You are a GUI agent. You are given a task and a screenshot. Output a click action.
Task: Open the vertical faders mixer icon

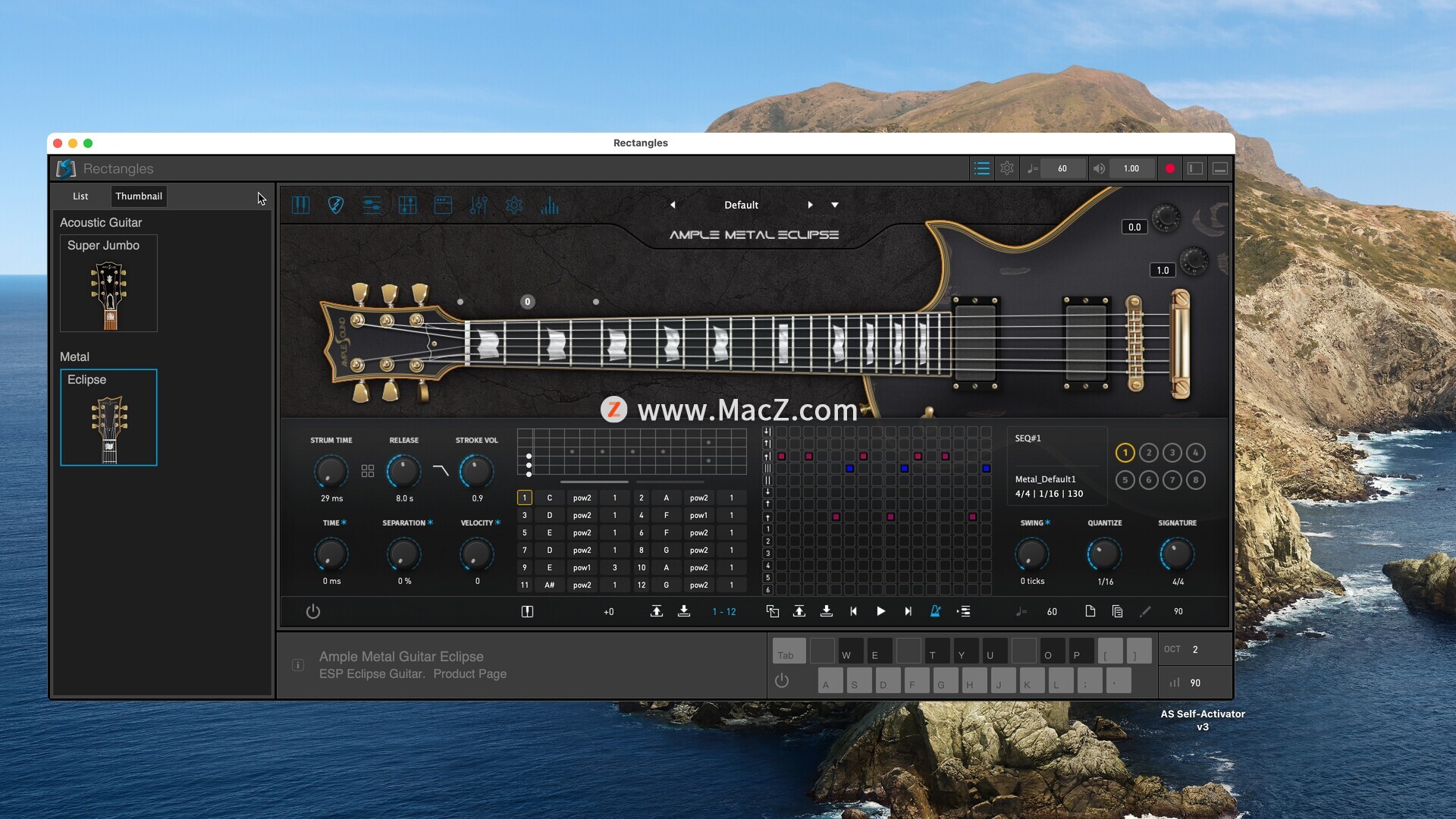479,205
